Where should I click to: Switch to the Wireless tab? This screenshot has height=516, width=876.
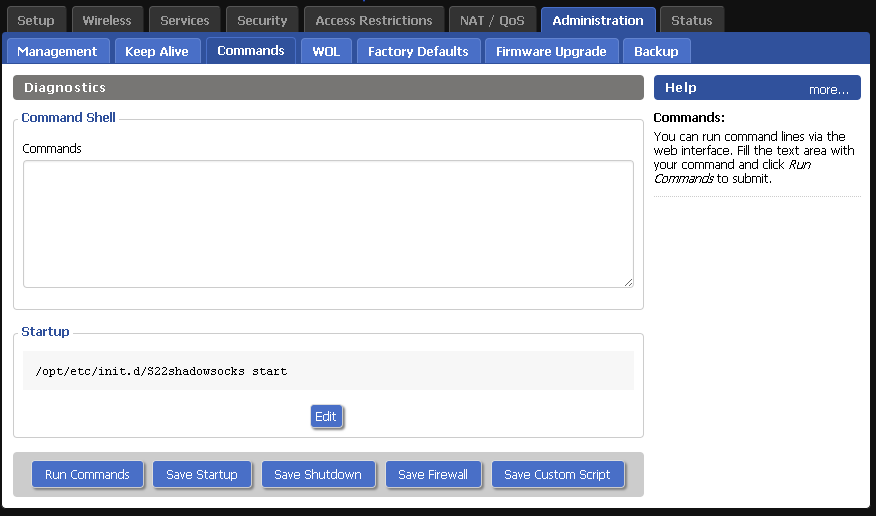pyautogui.click(x=107, y=20)
